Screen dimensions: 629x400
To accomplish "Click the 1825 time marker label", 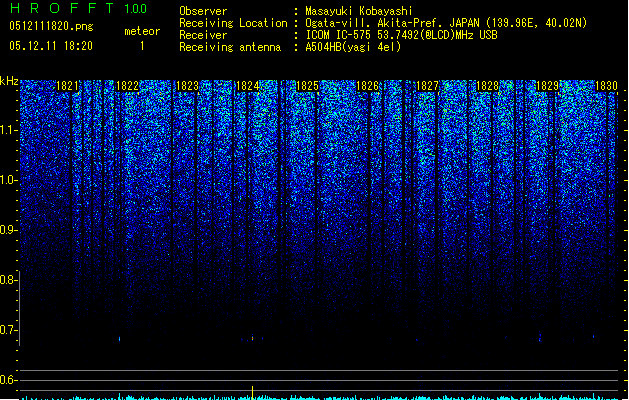I will click(x=307, y=86).
